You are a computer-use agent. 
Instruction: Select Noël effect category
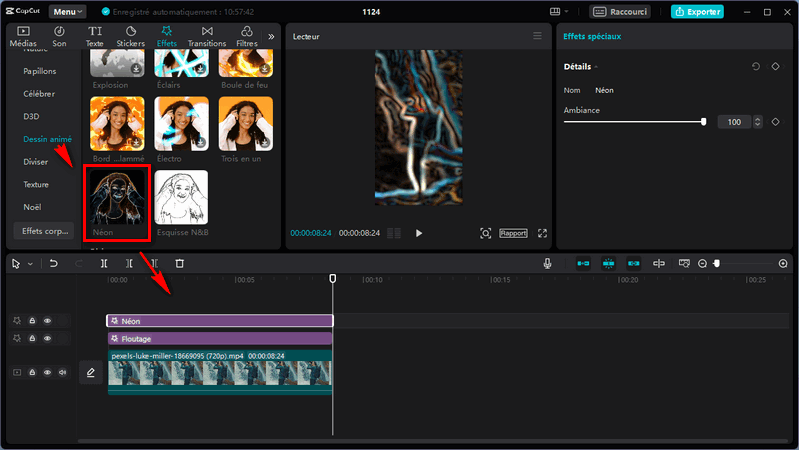[x=32, y=207]
